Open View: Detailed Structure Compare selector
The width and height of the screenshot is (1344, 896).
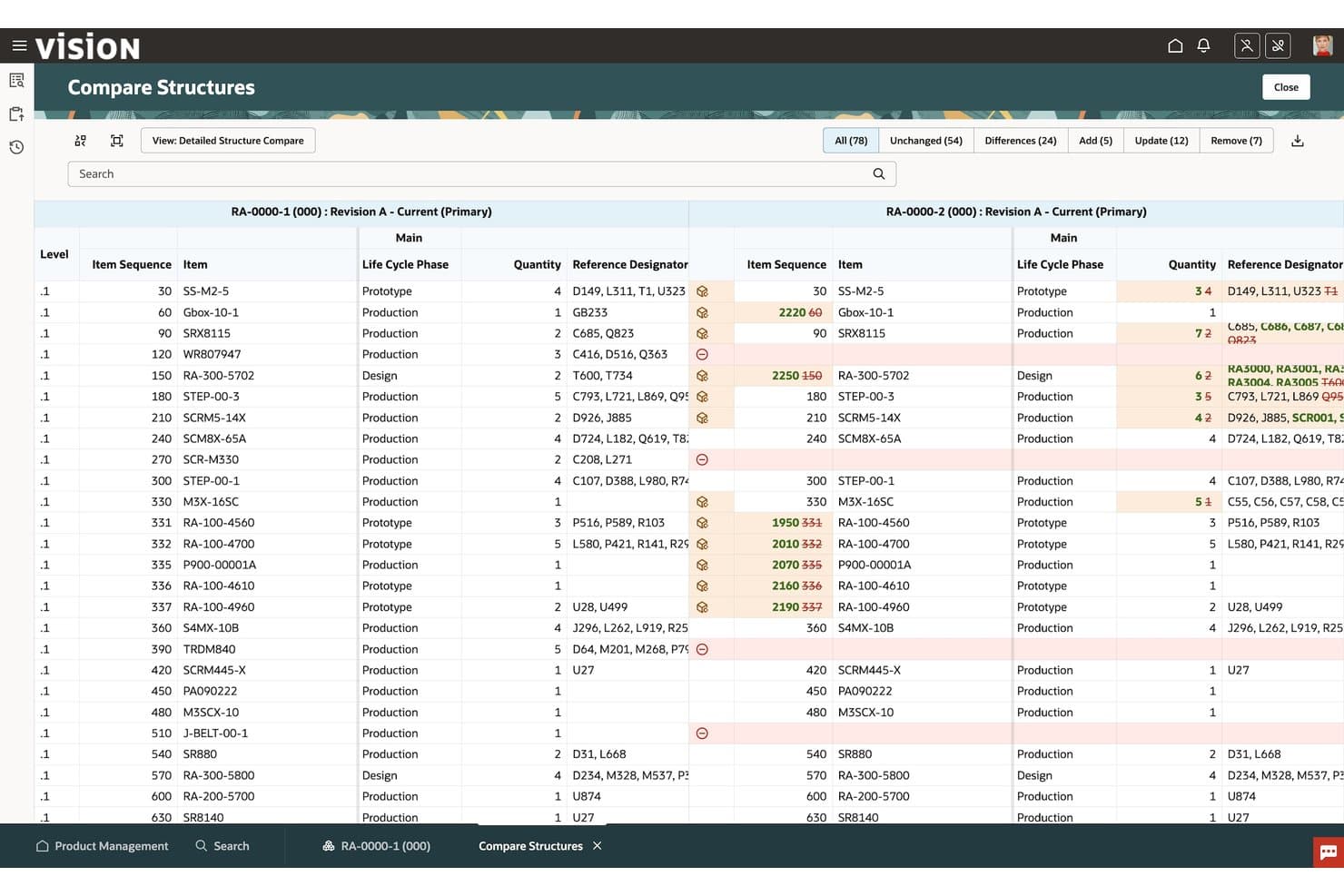coord(228,141)
